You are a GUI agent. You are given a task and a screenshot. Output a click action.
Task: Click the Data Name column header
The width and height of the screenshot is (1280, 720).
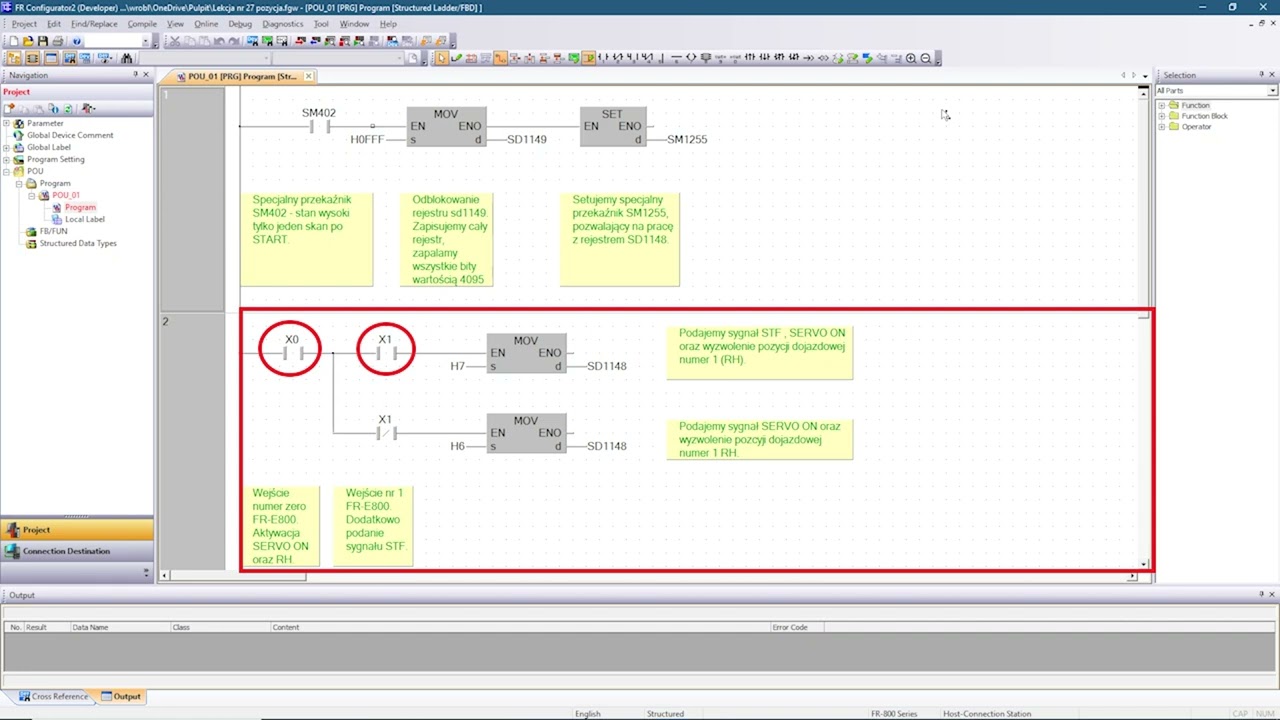(x=120, y=627)
